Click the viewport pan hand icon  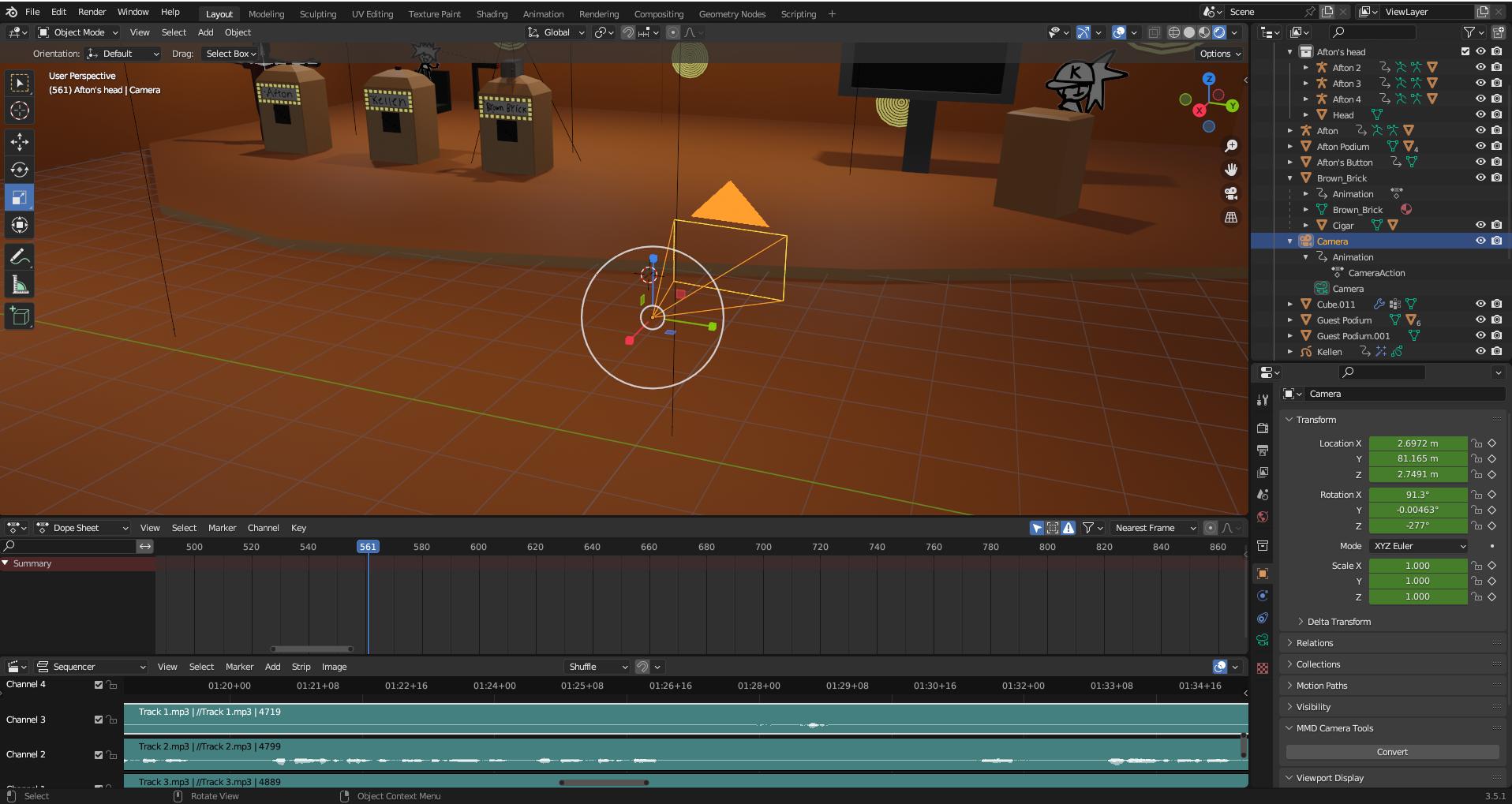tap(1230, 170)
